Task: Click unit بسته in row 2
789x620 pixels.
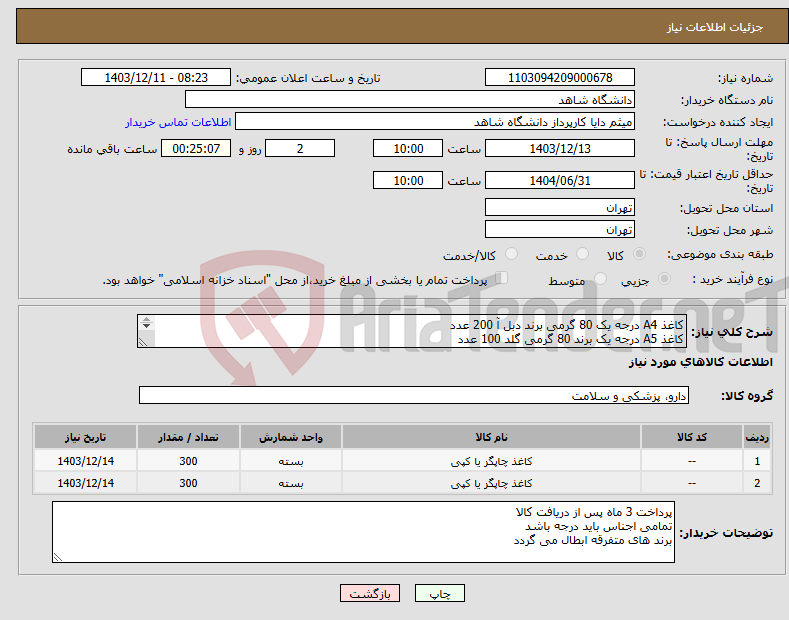Action: [x=291, y=484]
